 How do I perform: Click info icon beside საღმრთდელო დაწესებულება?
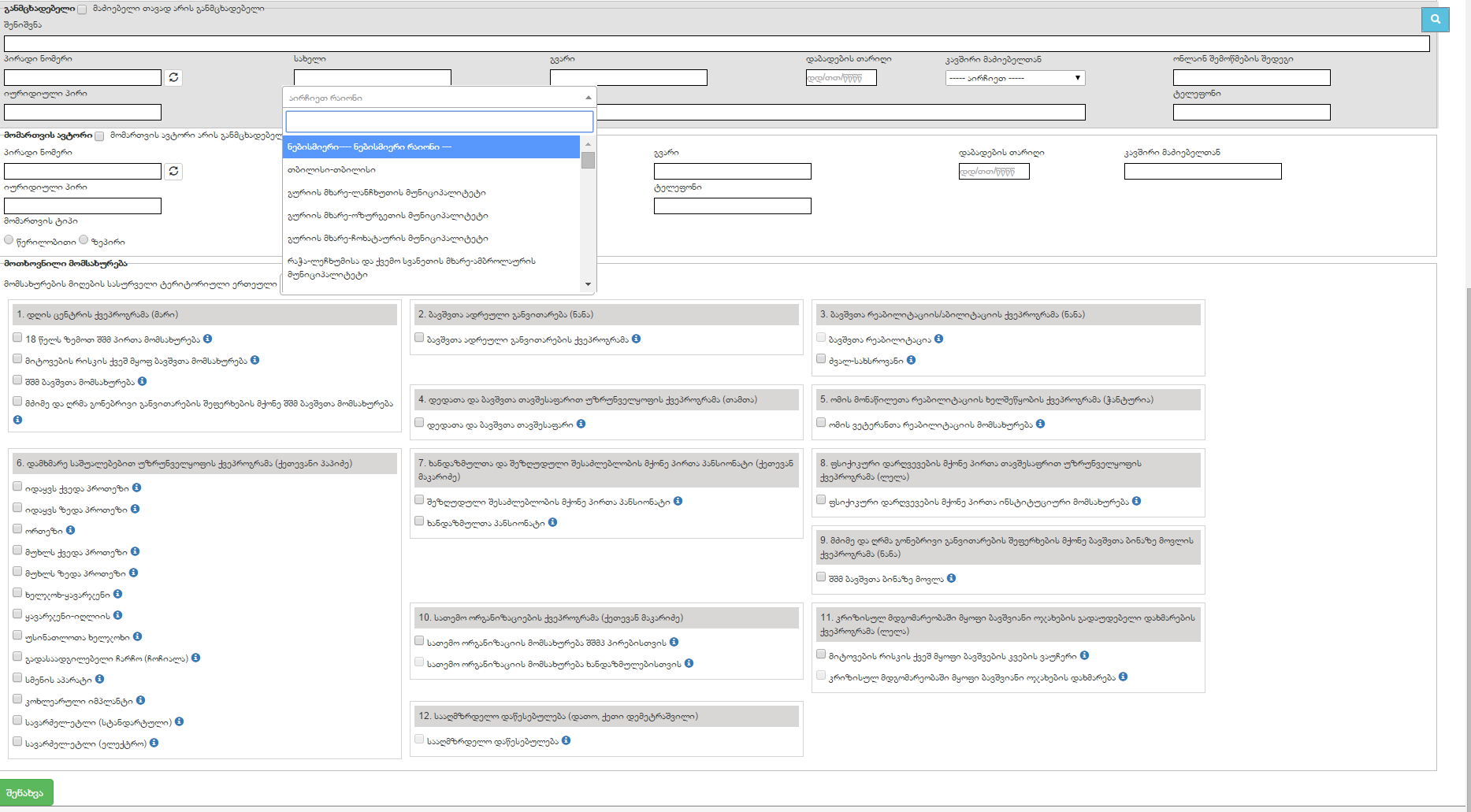click(x=566, y=740)
